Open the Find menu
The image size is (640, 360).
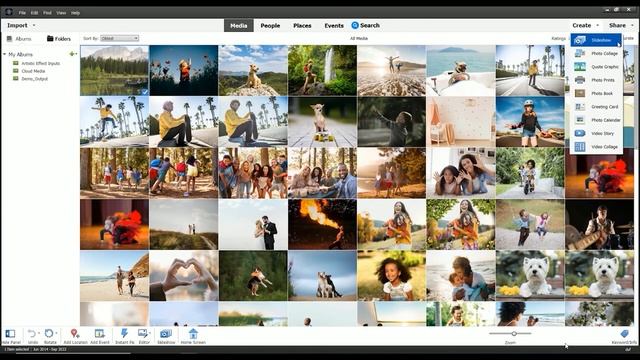pyautogui.click(x=47, y=13)
